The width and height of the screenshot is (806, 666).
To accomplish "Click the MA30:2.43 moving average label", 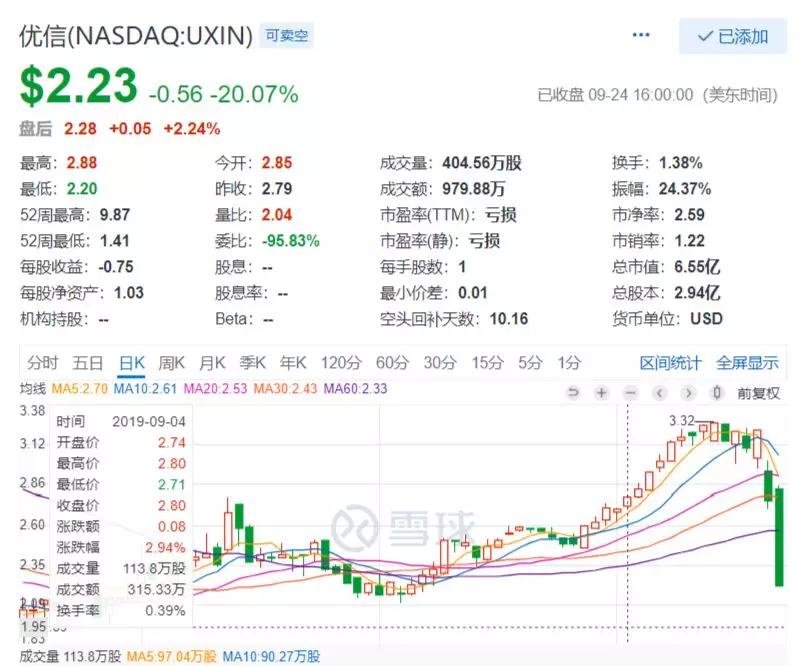I will point(285,388).
